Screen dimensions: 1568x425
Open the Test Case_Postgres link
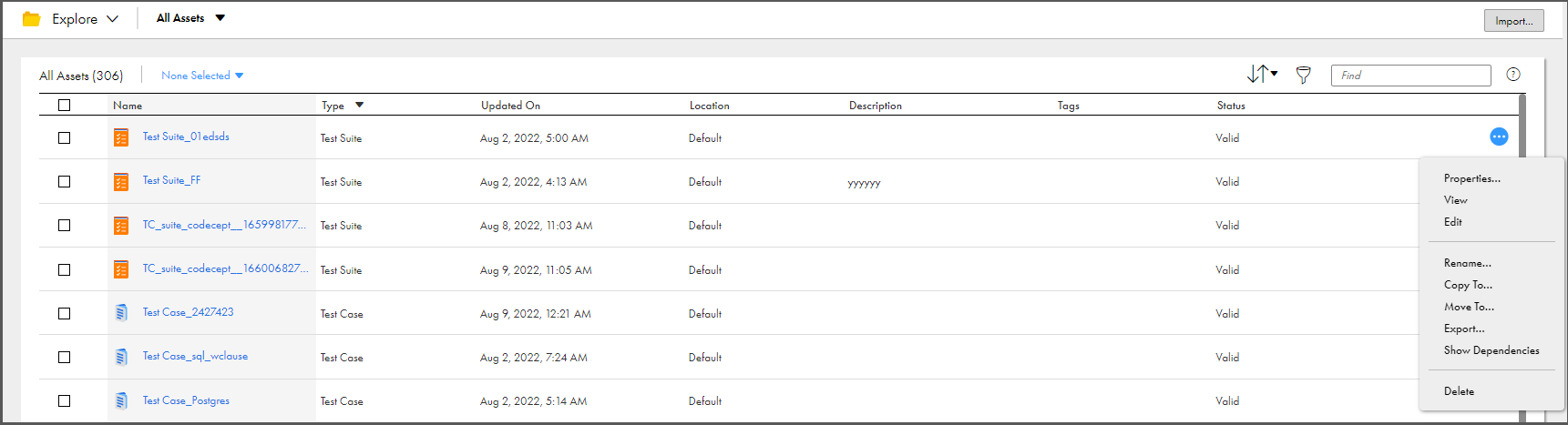186,400
